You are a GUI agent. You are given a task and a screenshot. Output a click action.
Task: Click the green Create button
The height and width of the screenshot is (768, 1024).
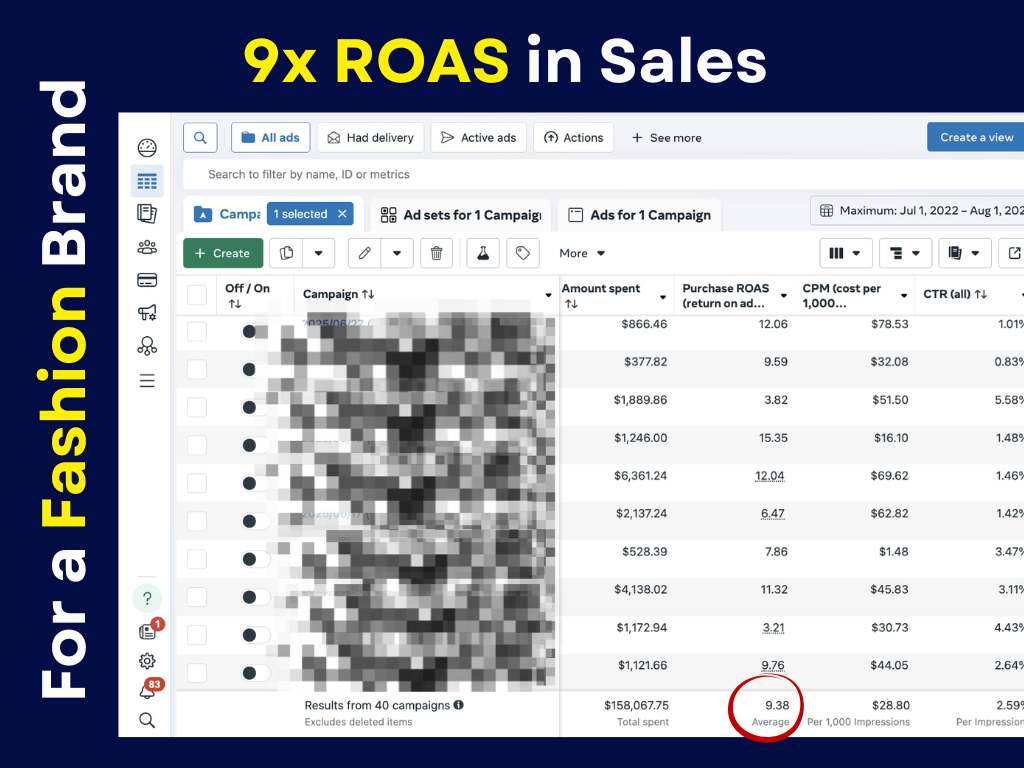(x=223, y=253)
